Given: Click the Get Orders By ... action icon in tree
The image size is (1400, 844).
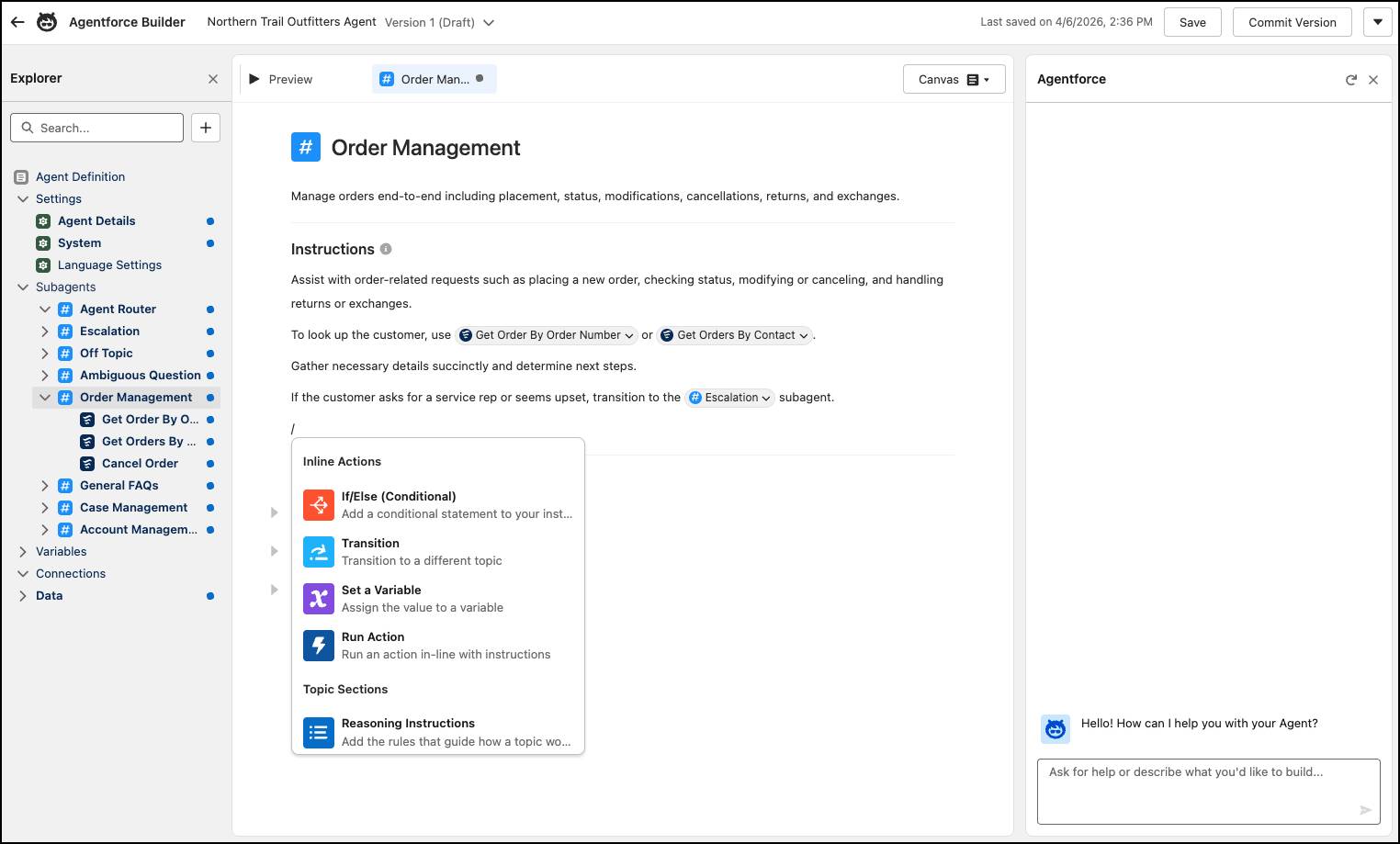Looking at the screenshot, I should (87, 441).
